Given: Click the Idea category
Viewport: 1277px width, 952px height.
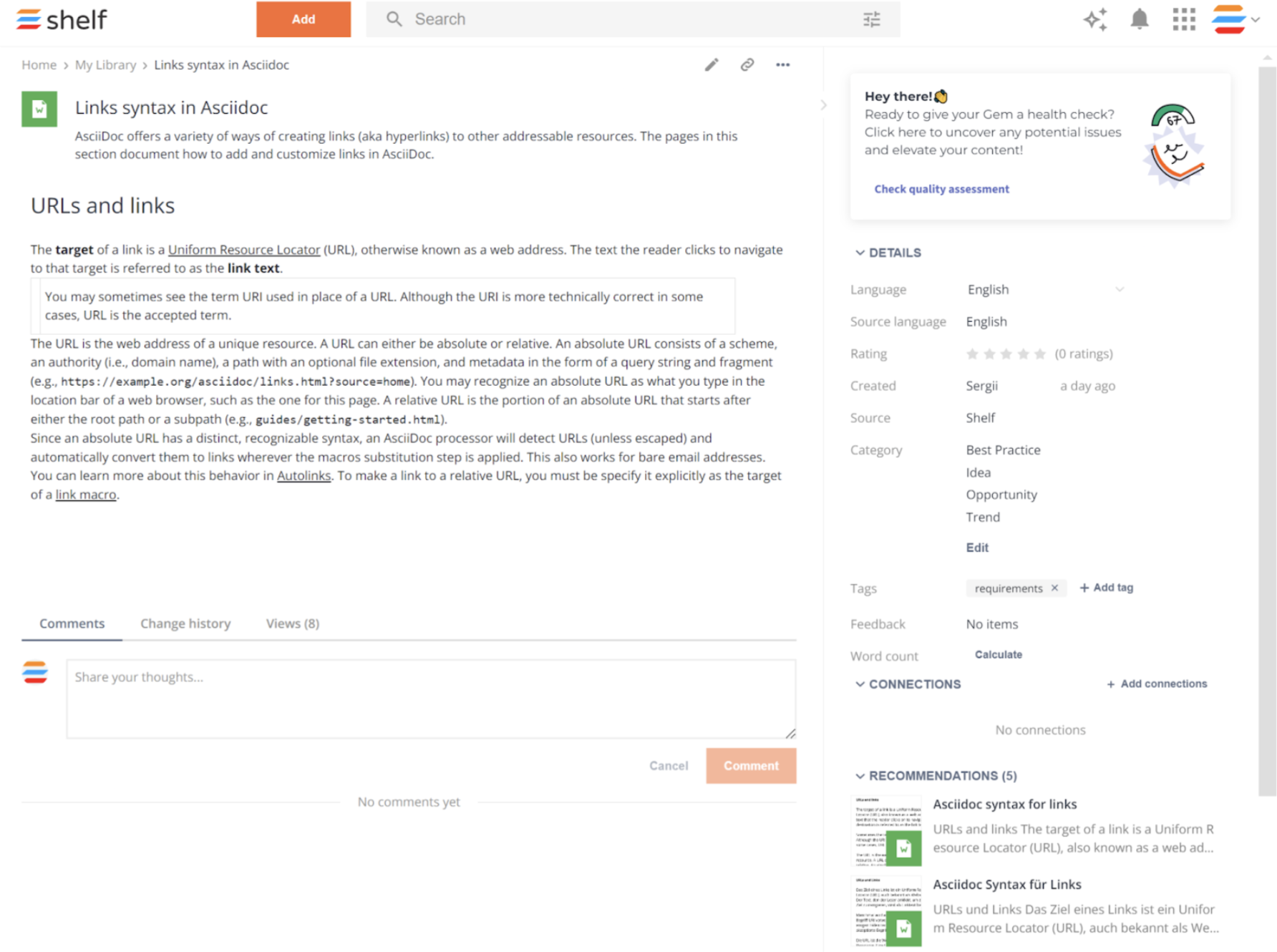Looking at the screenshot, I should coord(978,472).
